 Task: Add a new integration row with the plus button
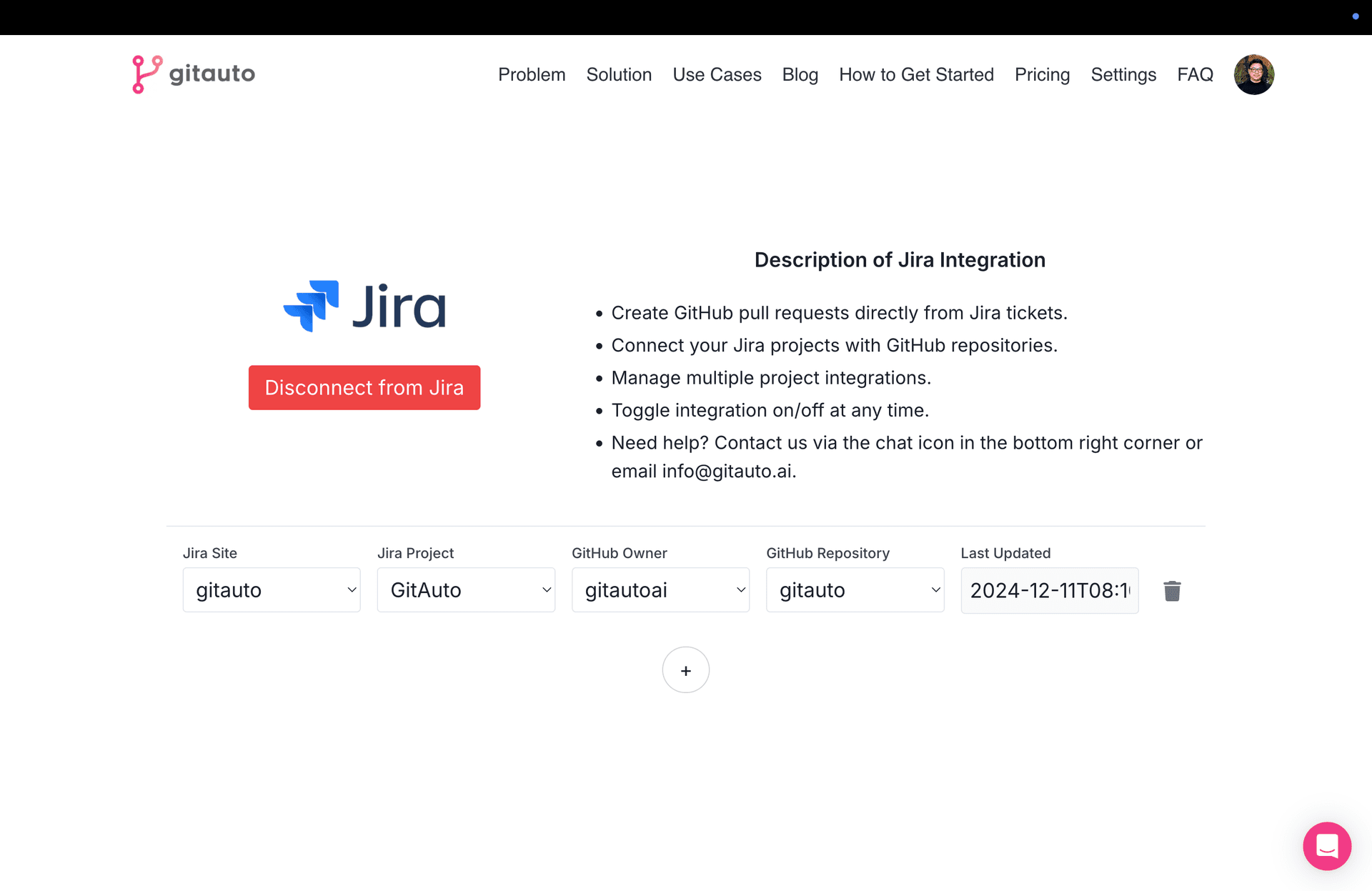click(x=685, y=670)
